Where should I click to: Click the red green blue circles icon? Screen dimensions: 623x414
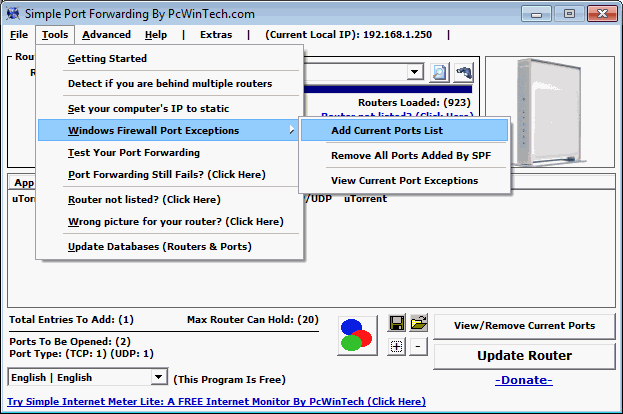pos(357,335)
